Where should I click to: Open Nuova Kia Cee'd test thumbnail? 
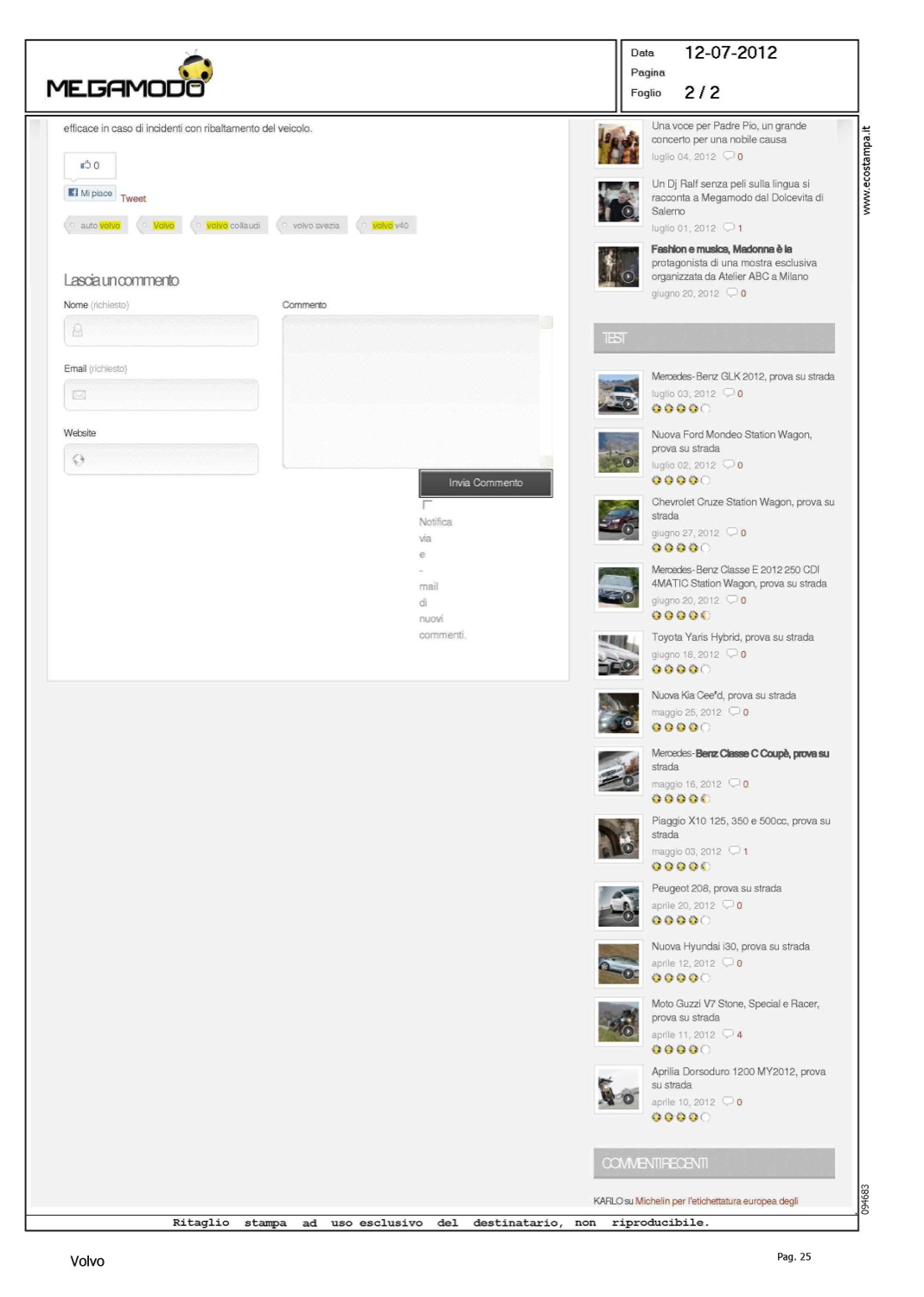tap(618, 713)
